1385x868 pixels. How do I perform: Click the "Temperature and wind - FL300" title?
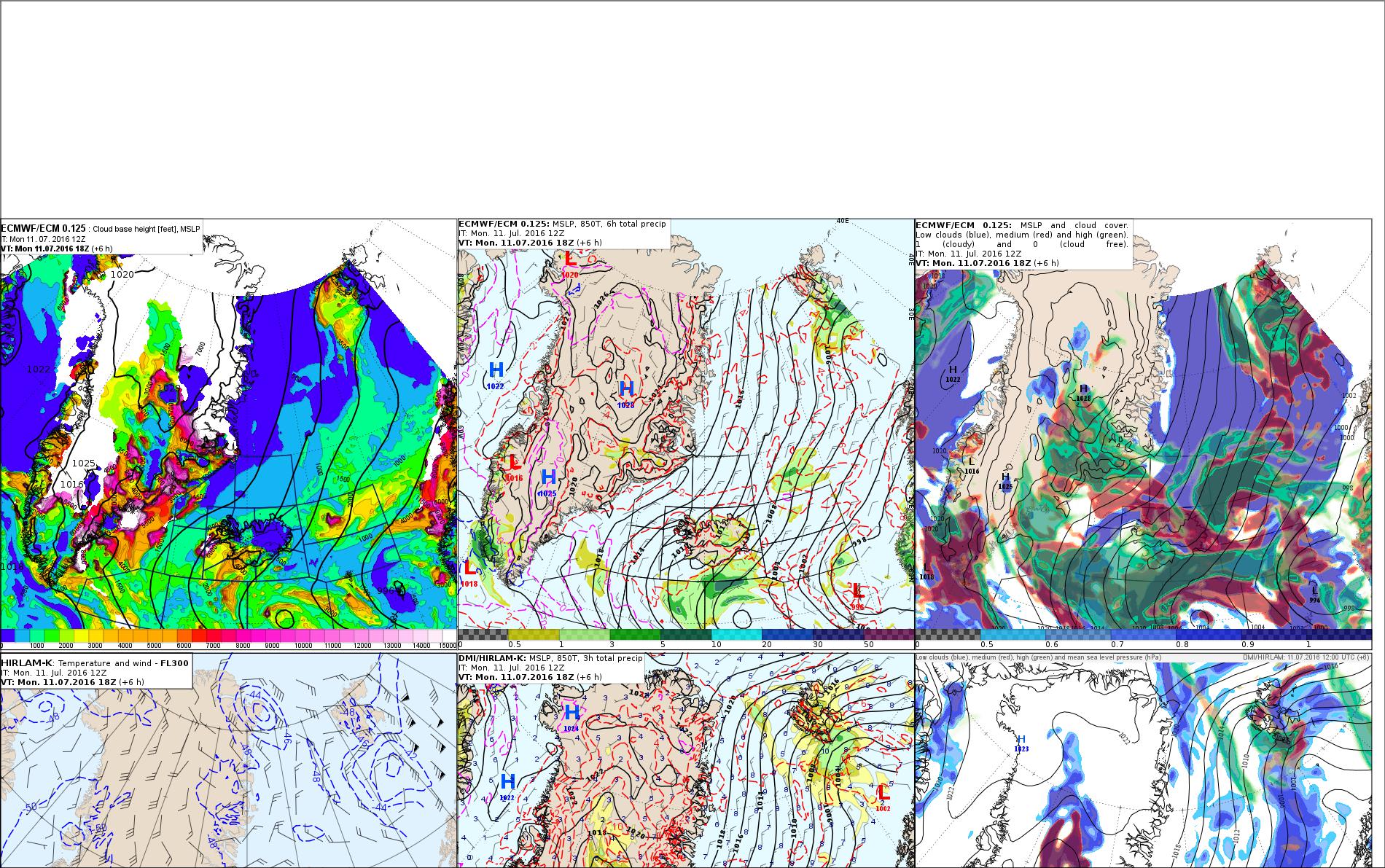click(123, 663)
